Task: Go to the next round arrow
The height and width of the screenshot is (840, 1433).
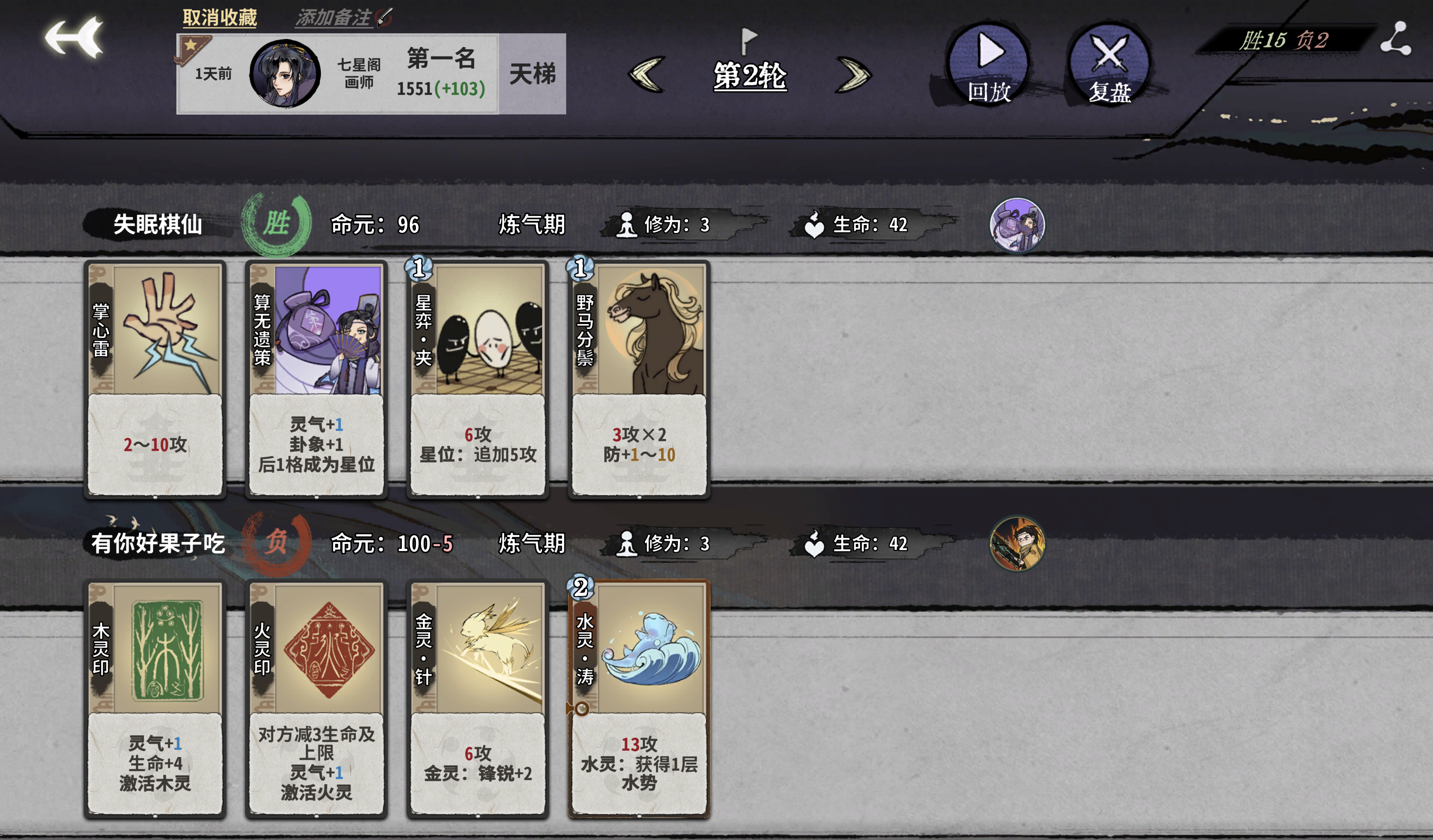Action: pos(853,74)
